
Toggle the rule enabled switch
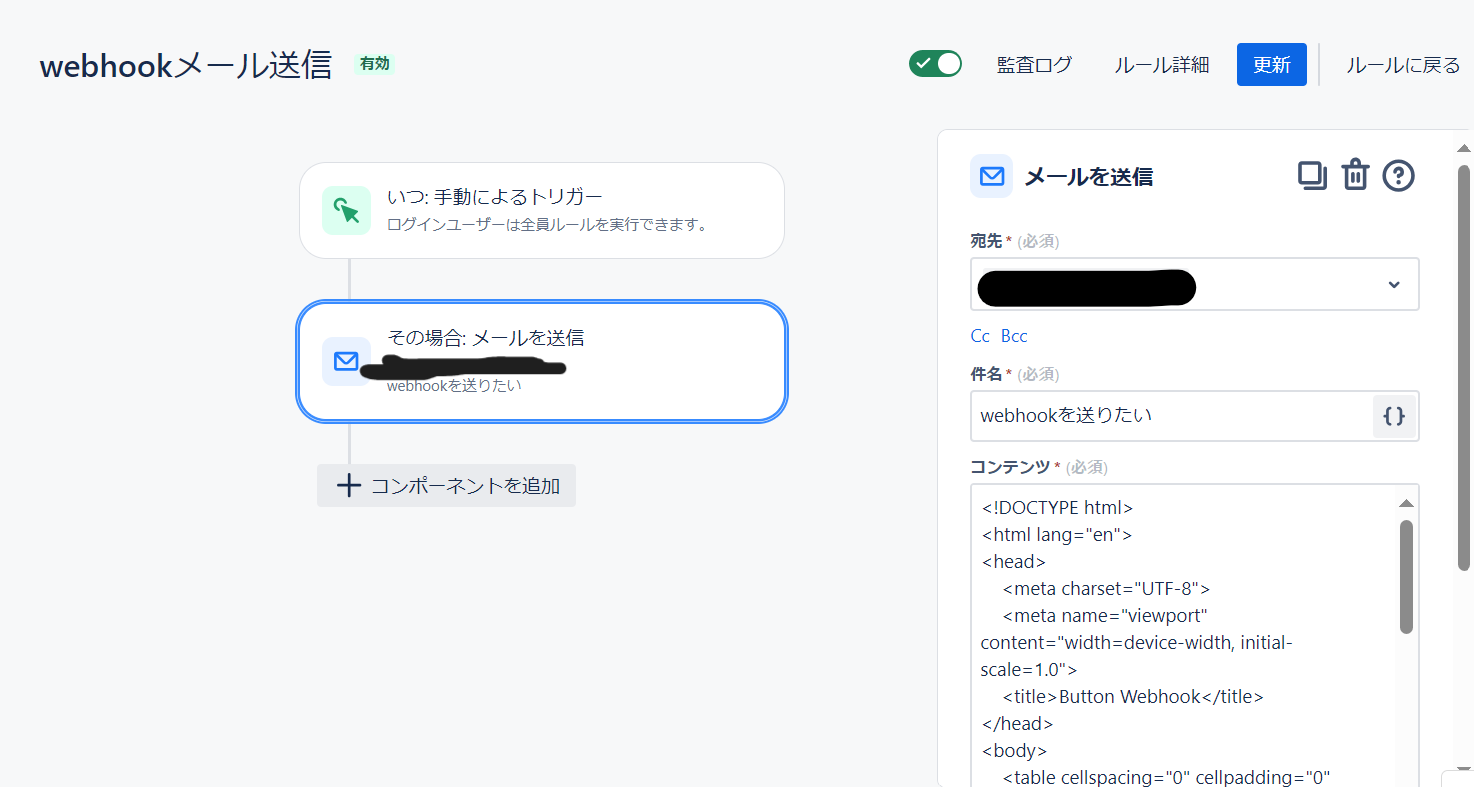point(935,64)
